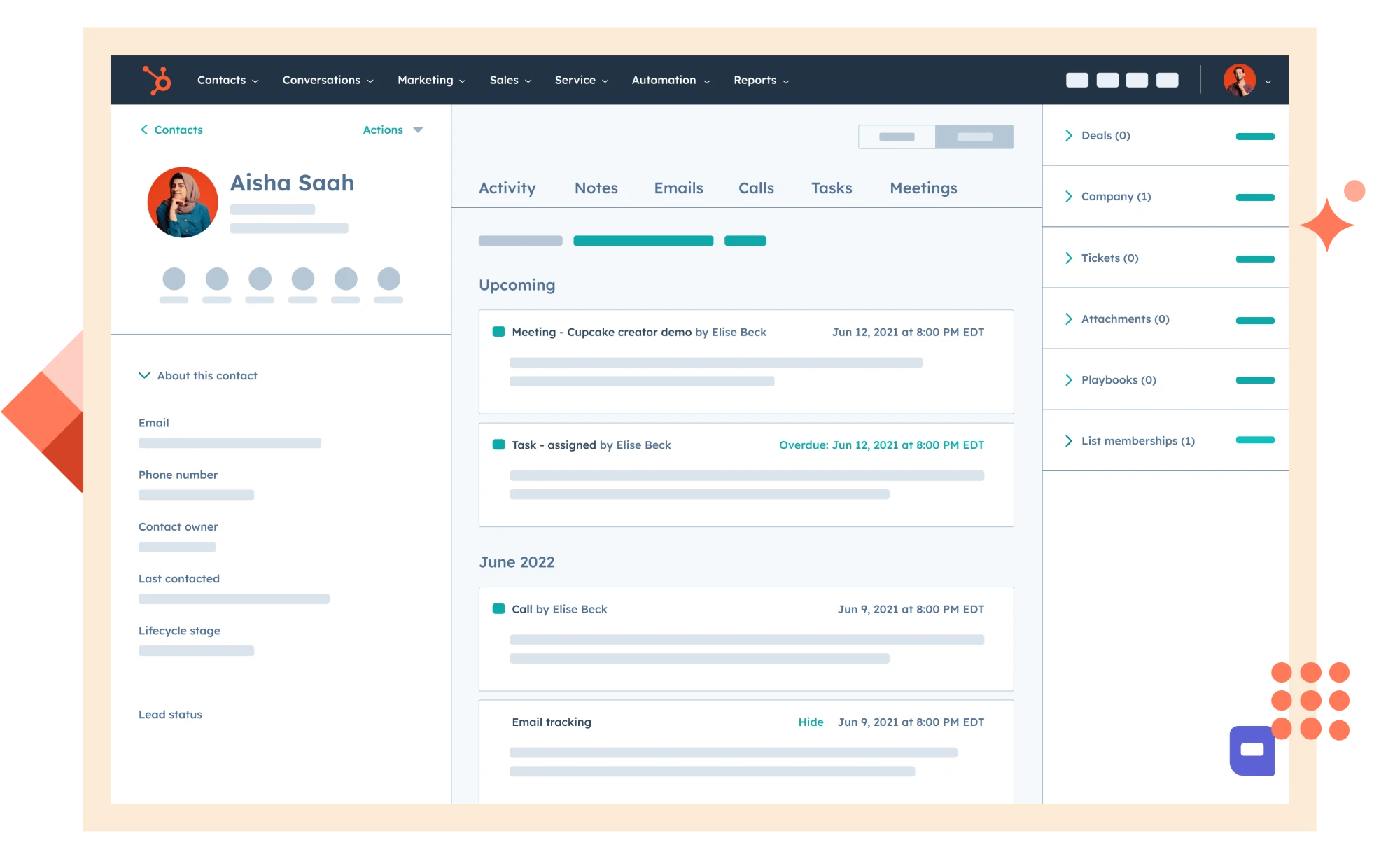The image size is (1400, 859).
Task: Select the left segment of view toggle
Action: [x=897, y=137]
